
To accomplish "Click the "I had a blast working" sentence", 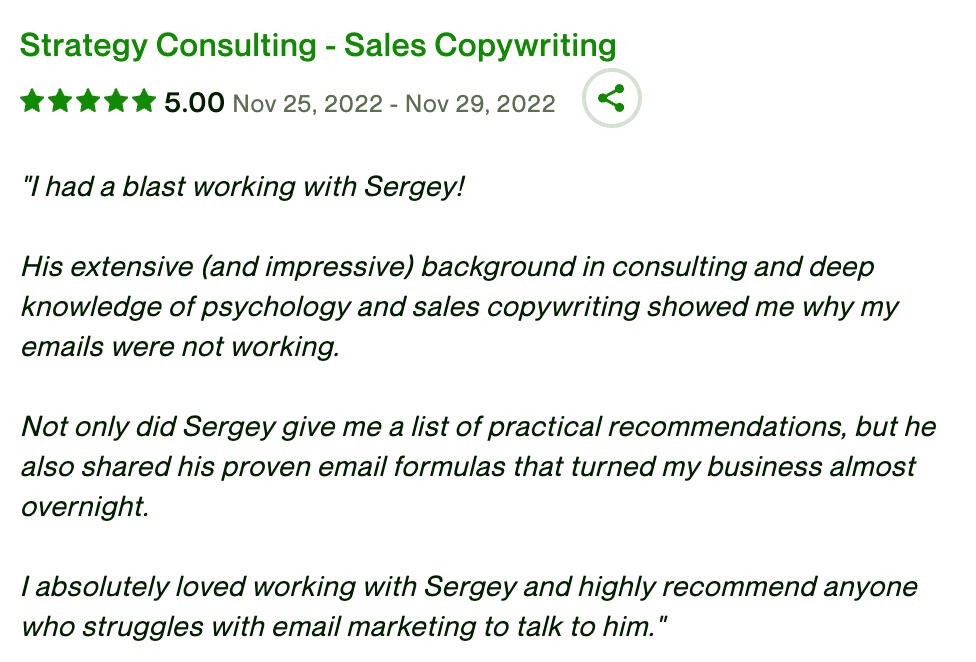I will [x=243, y=187].
